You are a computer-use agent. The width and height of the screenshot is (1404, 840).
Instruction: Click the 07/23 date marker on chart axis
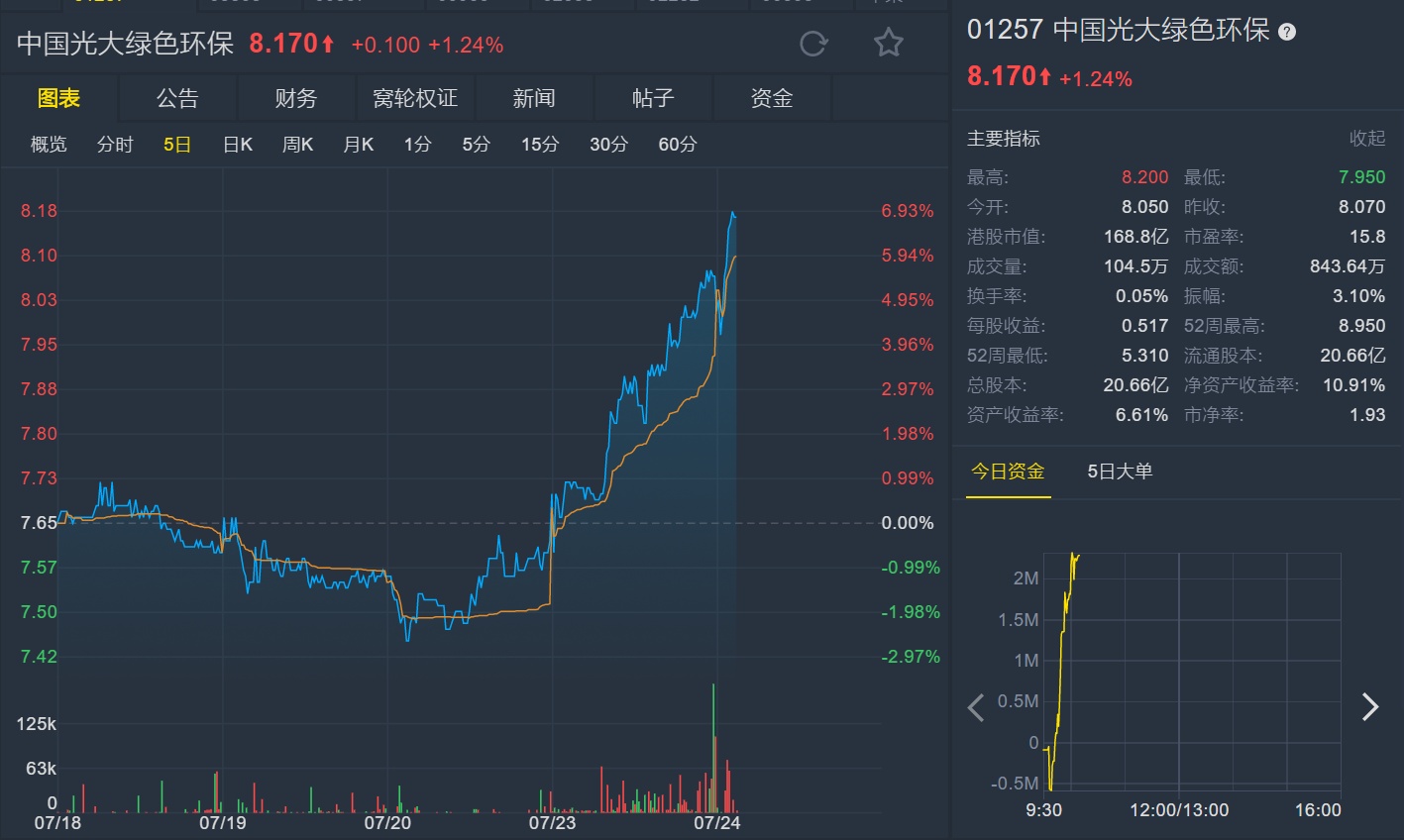pos(552,823)
